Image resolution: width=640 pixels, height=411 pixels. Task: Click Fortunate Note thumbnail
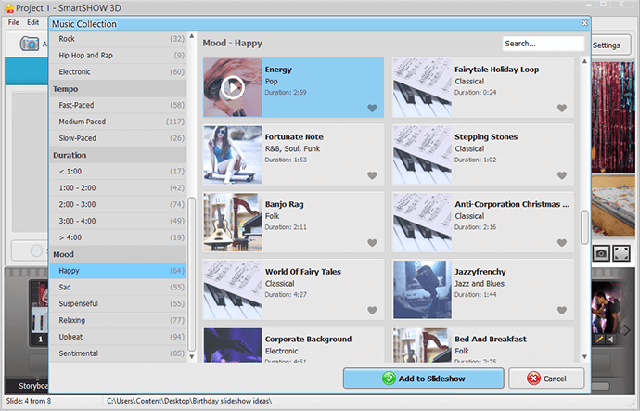tap(233, 155)
